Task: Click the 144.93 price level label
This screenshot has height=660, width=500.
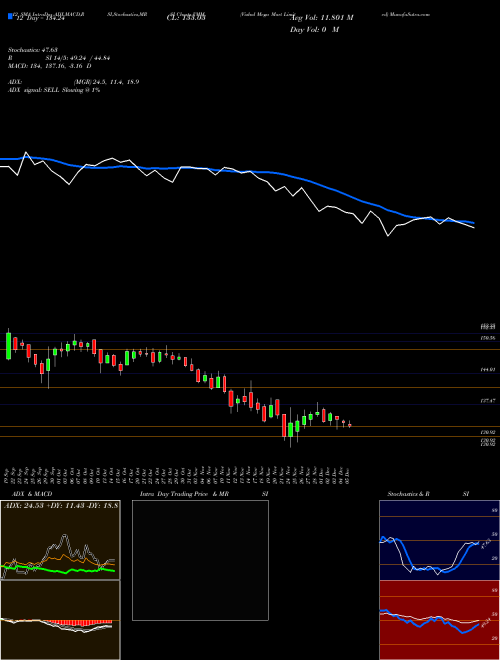Action: point(487,370)
